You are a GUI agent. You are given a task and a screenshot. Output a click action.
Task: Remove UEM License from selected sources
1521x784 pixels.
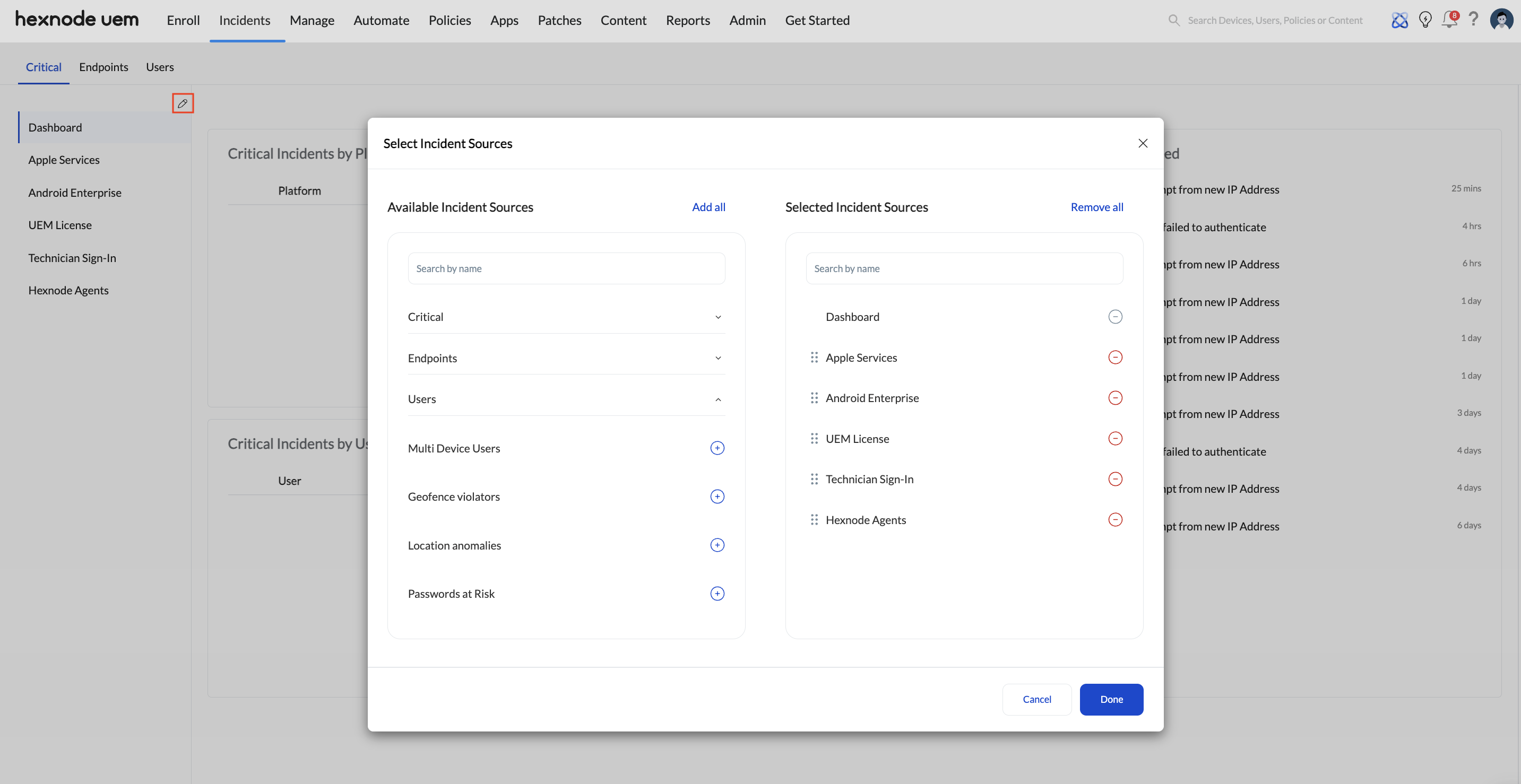pyautogui.click(x=1115, y=438)
